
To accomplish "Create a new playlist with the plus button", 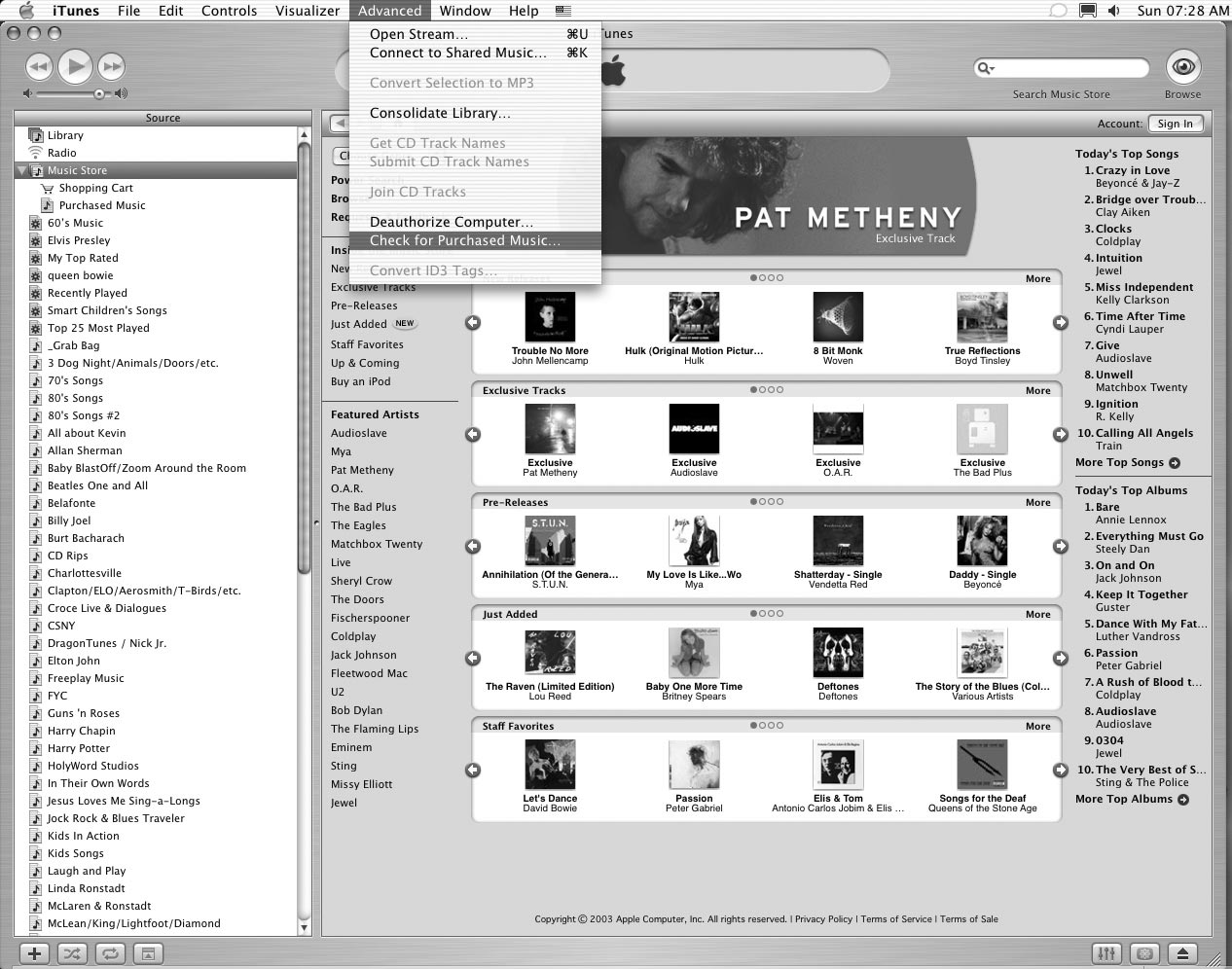I will click(34, 953).
